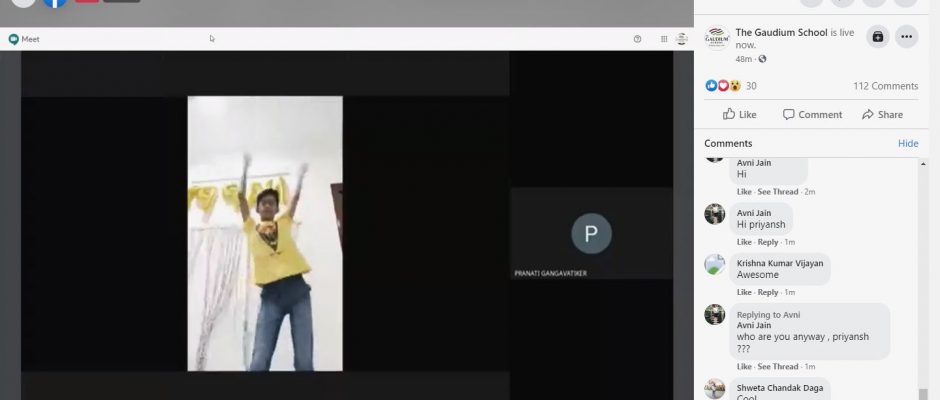Like Avni Jain's 'Hi' comment
Screen dimensions: 940x400
(x=744, y=192)
